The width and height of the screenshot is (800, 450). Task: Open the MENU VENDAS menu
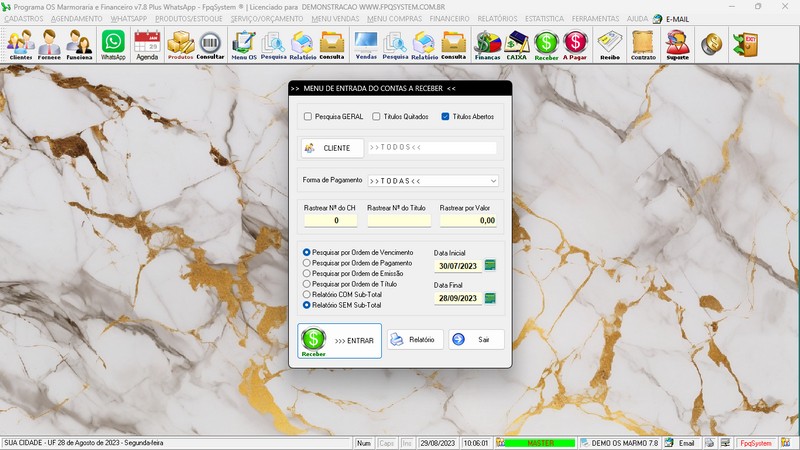click(335, 19)
